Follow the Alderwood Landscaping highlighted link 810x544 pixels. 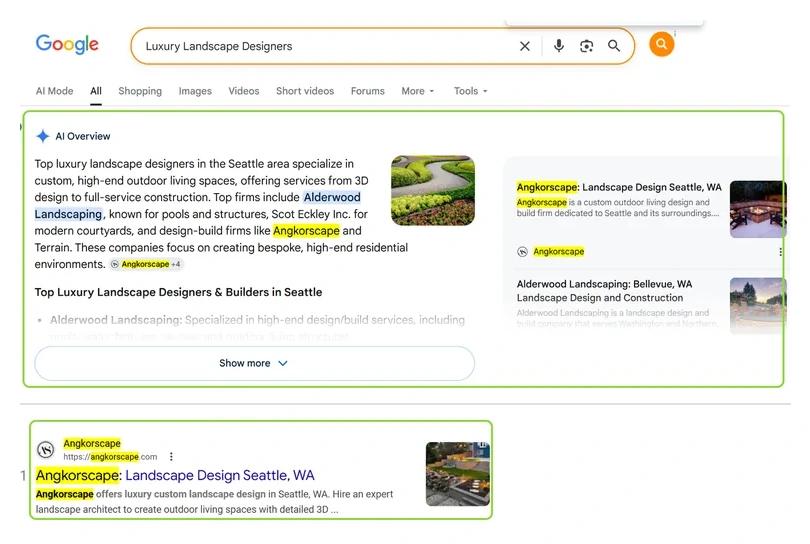click(x=198, y=206)
